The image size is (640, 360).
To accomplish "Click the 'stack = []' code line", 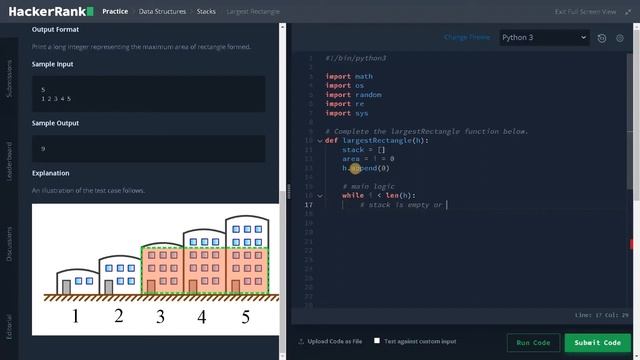I will pyautogui.click(x=364, y=150).
